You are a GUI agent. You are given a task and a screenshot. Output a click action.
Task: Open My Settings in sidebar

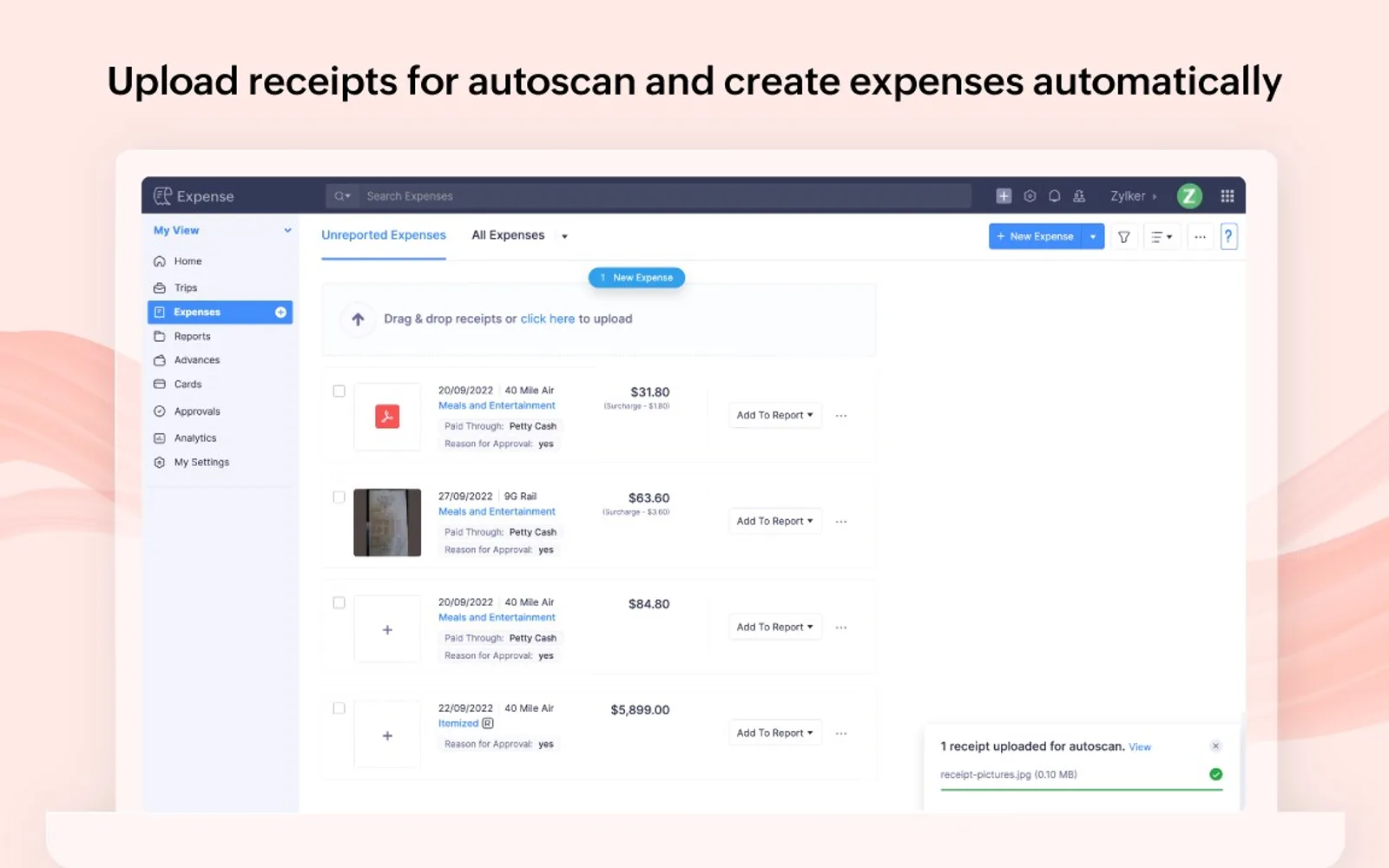click(x=201, y=463)
